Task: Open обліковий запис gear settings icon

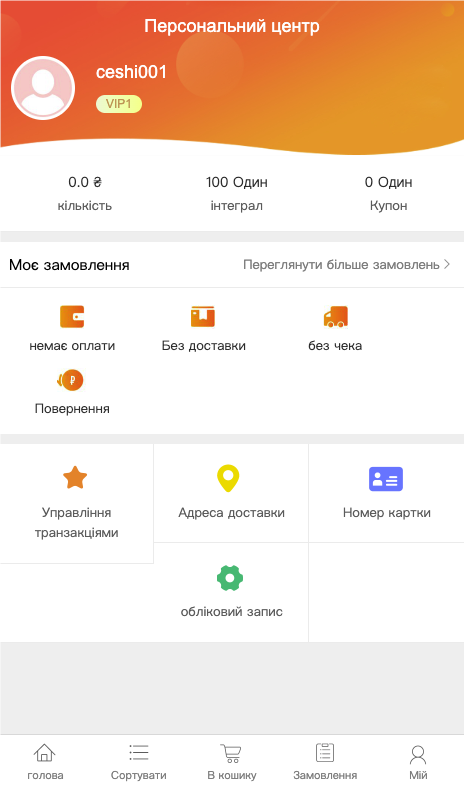Action: tap(230, 578)
